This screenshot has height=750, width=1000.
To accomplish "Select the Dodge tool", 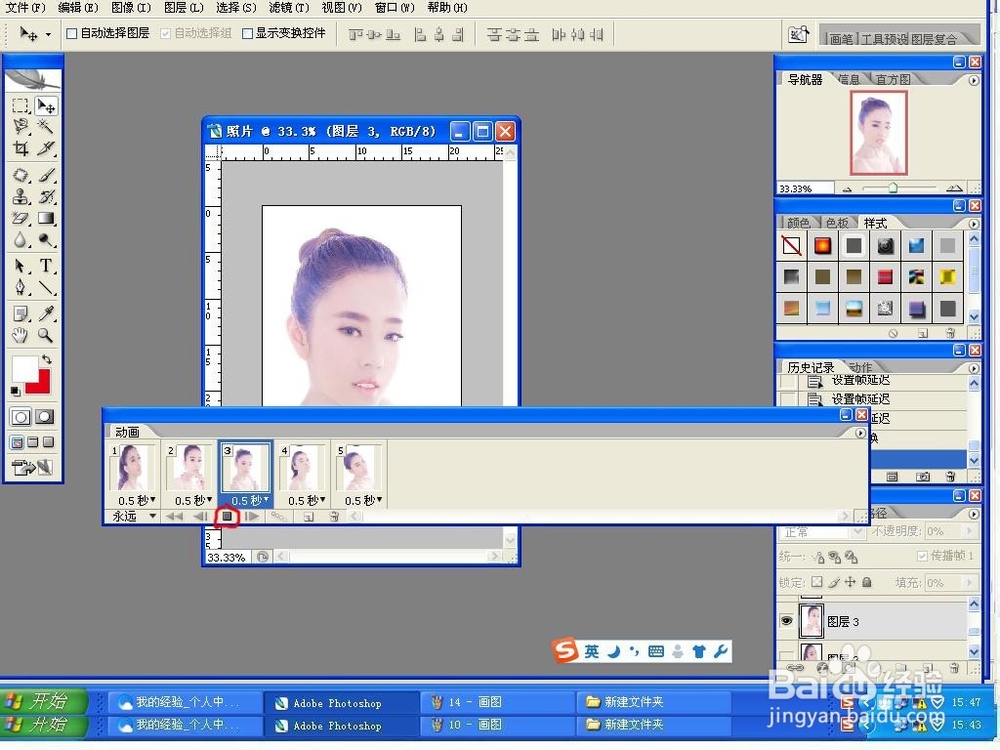I will pos(45,240).
